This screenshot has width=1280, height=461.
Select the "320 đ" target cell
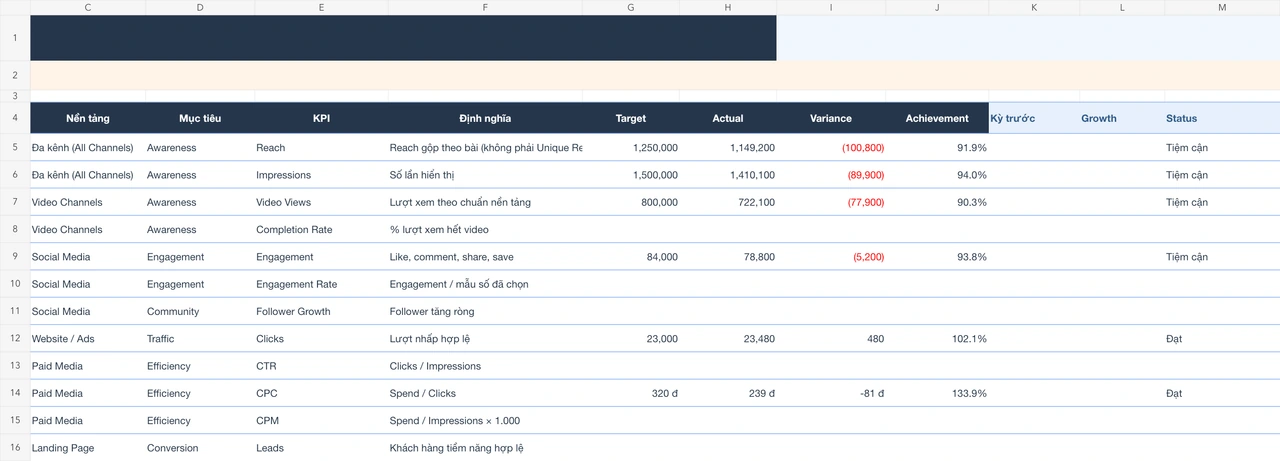(x=631, y=394)
